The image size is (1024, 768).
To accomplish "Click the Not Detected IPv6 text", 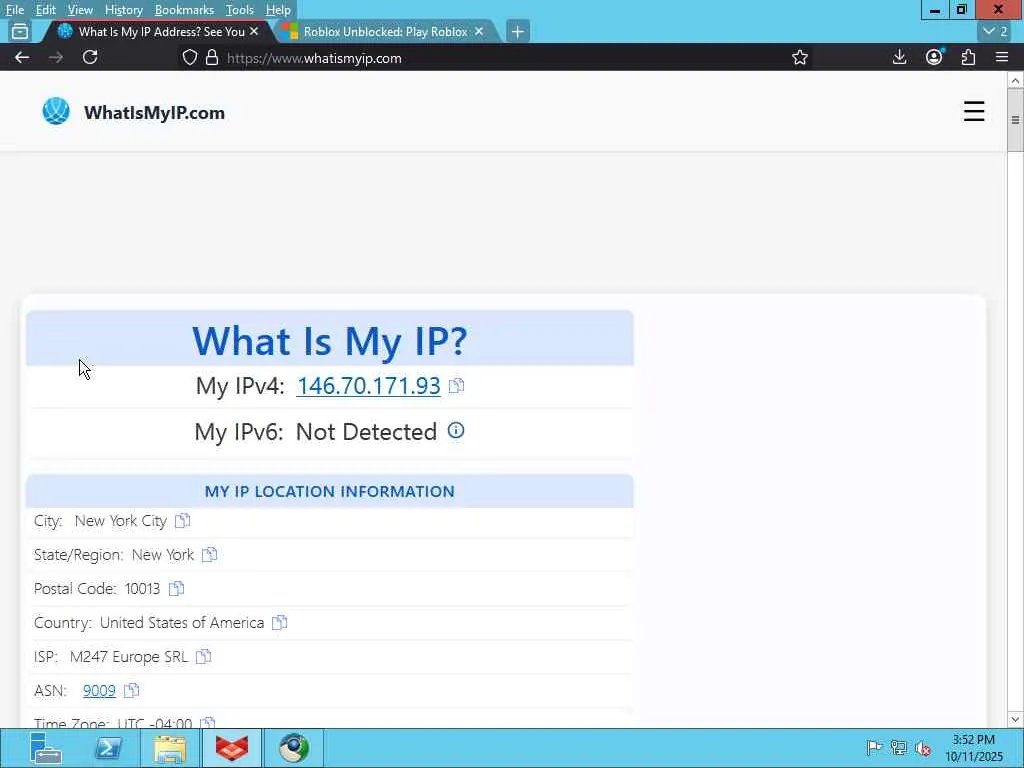I will coord(366,432).
